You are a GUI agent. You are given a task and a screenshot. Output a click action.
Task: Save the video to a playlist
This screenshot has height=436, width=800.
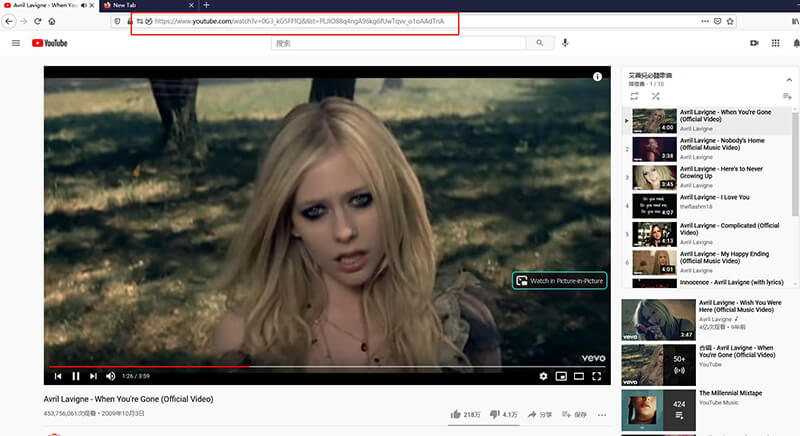574,415
